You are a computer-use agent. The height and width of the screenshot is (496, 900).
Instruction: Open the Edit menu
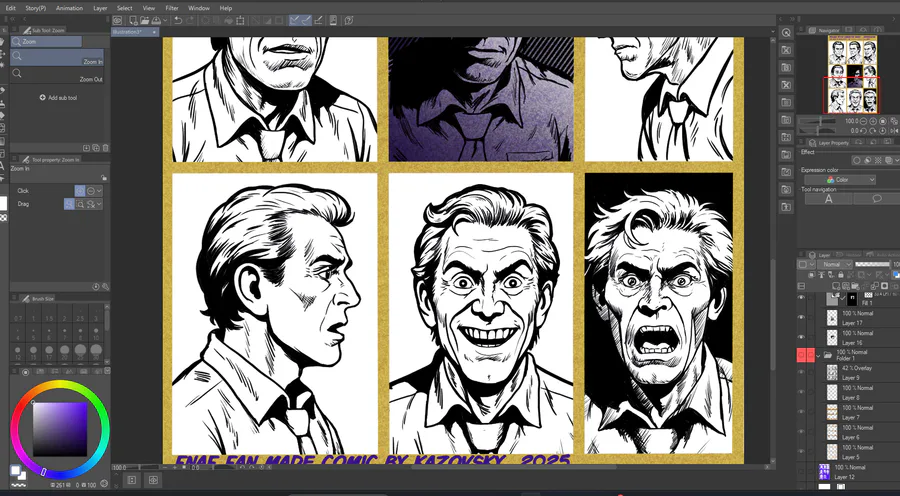(x=10, y=8)
